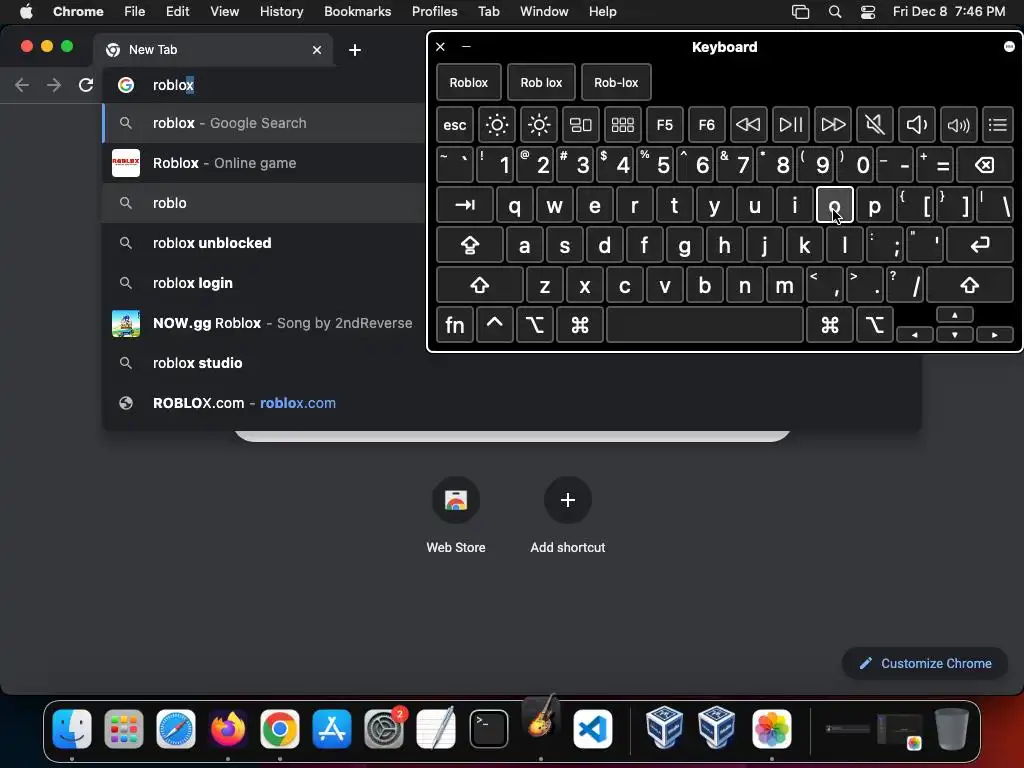Click the Customize Chrome button
Screen dimensions: 1024x768
(x=925, y=664)
